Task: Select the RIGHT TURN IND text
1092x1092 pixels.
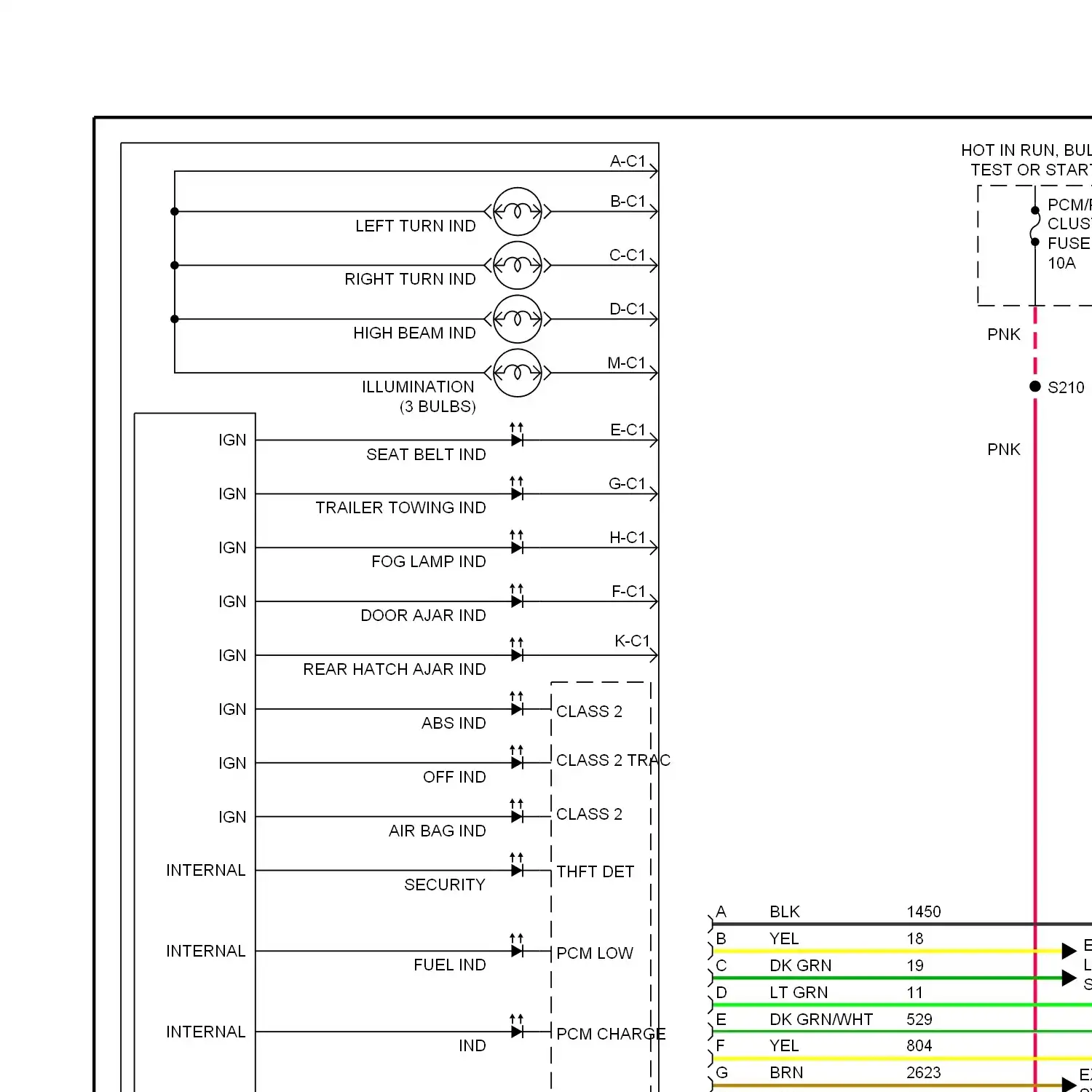Action: (410, 279)
